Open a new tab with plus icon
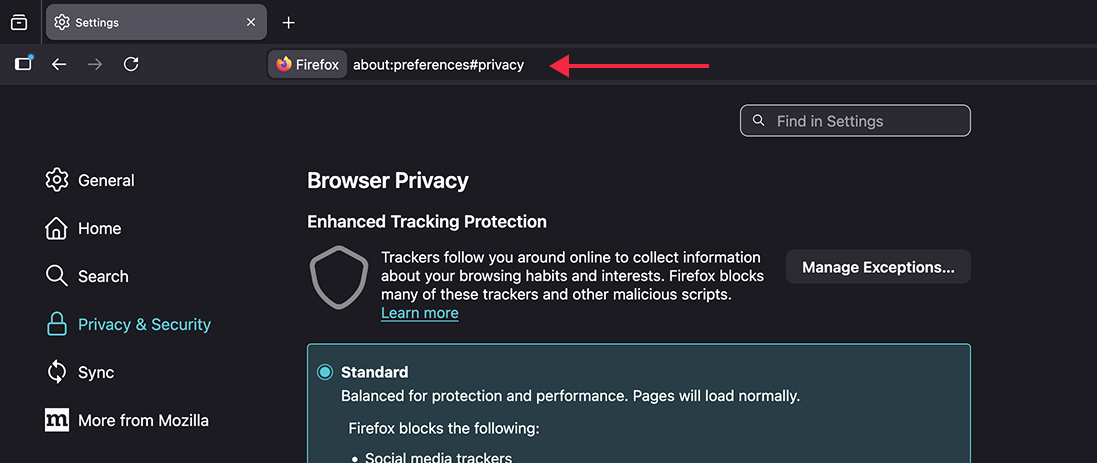This screenshot has height=463, width=1097. pyautogui.click(x=289, y=23)
